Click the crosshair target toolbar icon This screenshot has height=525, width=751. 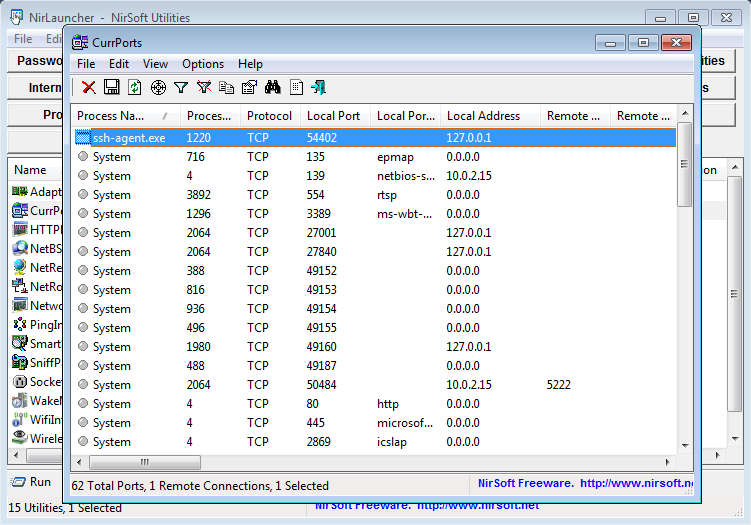click(158, 88)
